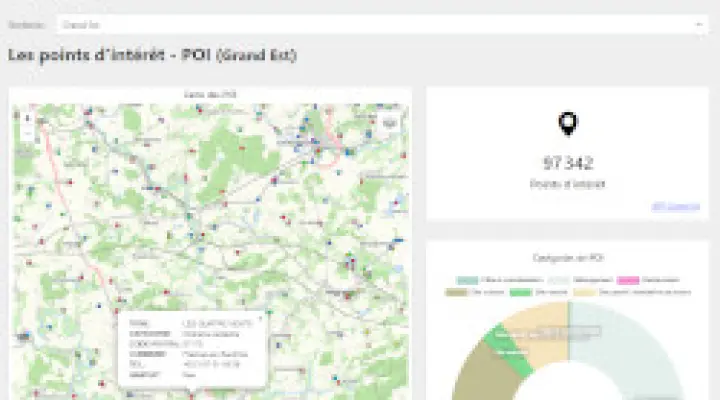Click the popup row showing the POI name
Viewport: 720px width, 400px height.
pyautogui.click(x=190, y=325)
